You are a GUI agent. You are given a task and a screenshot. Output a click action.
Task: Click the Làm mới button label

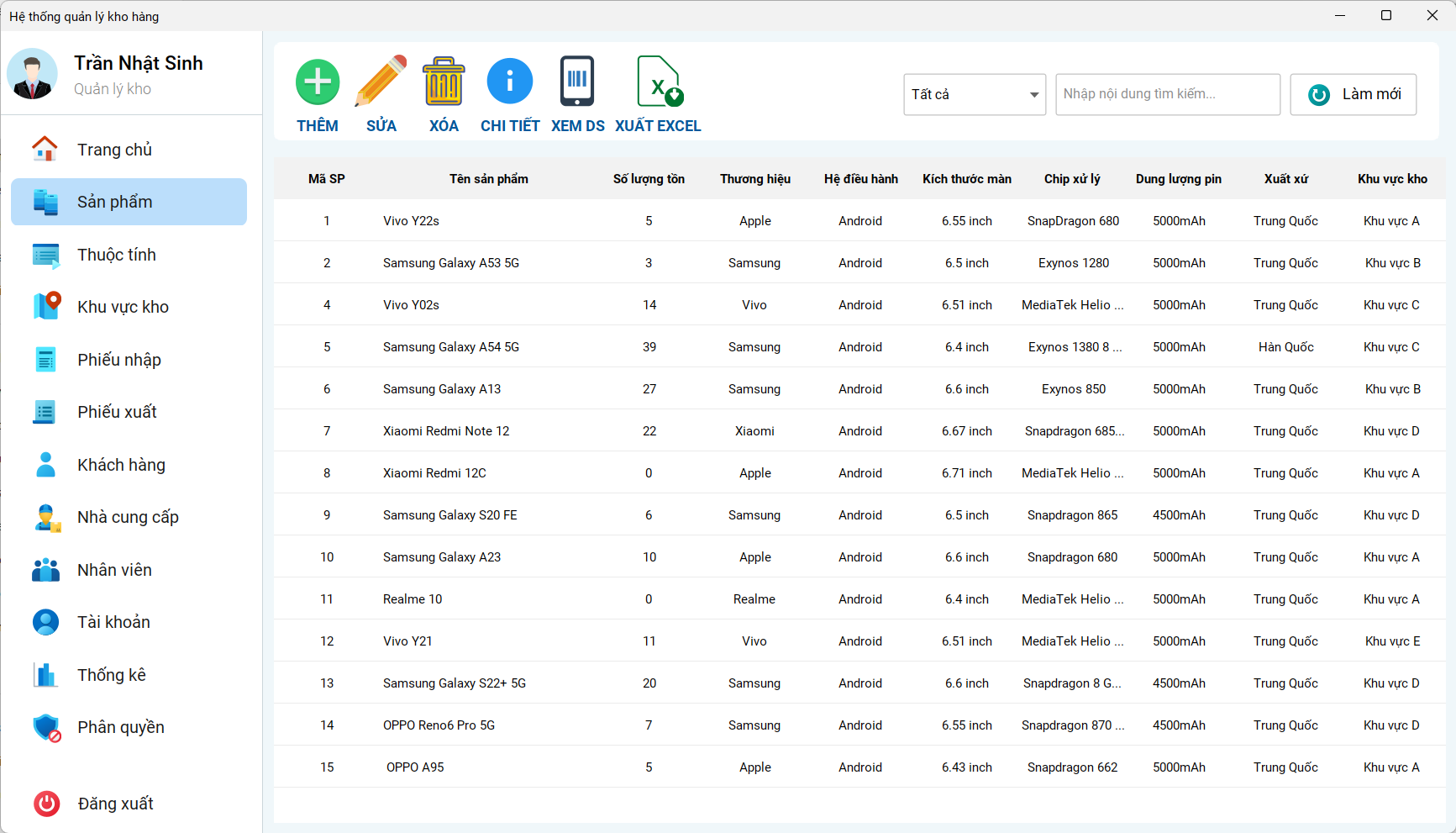(x=1372, y=94)
